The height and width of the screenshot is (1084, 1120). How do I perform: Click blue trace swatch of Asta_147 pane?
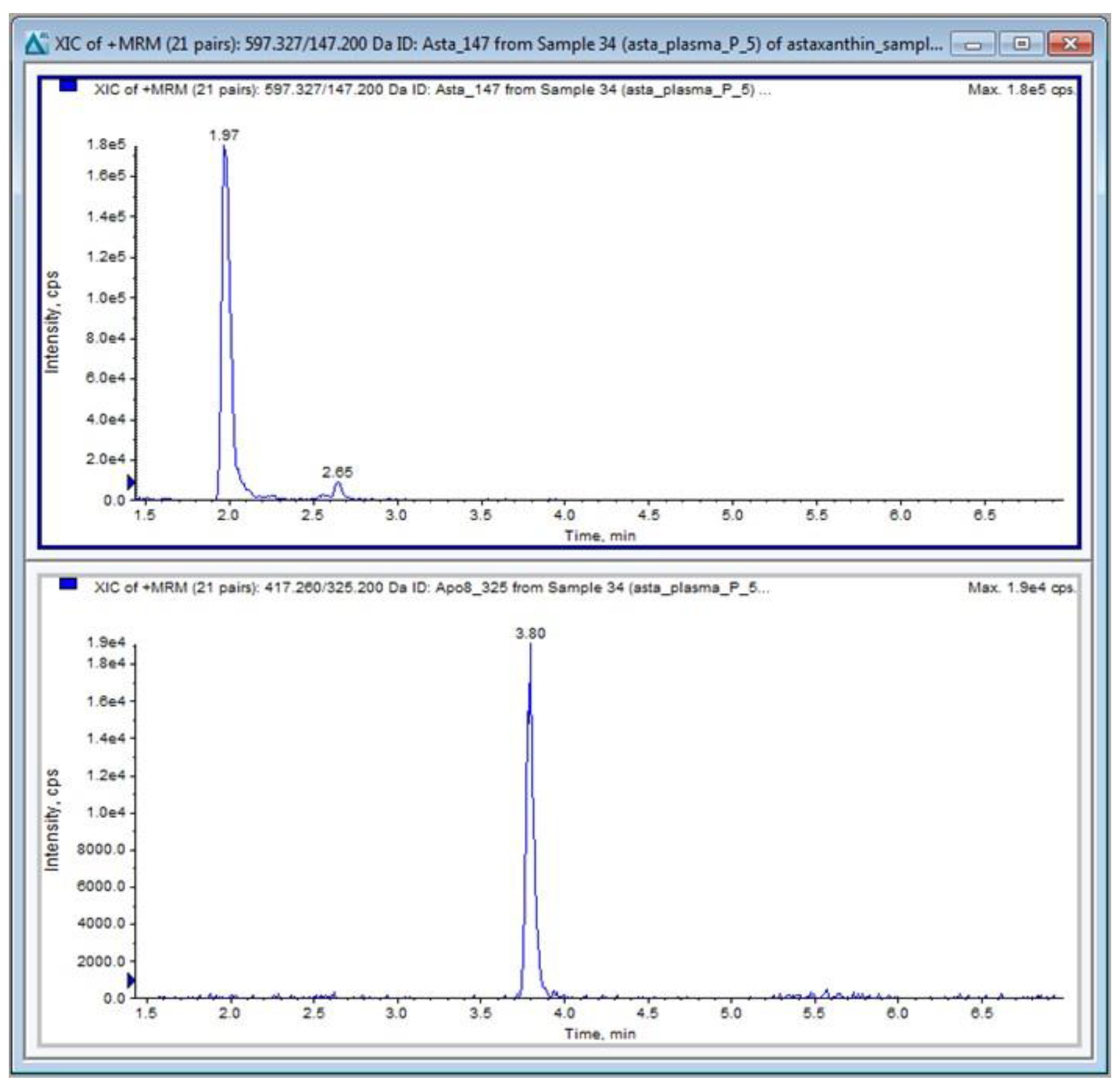coord(68,86)
